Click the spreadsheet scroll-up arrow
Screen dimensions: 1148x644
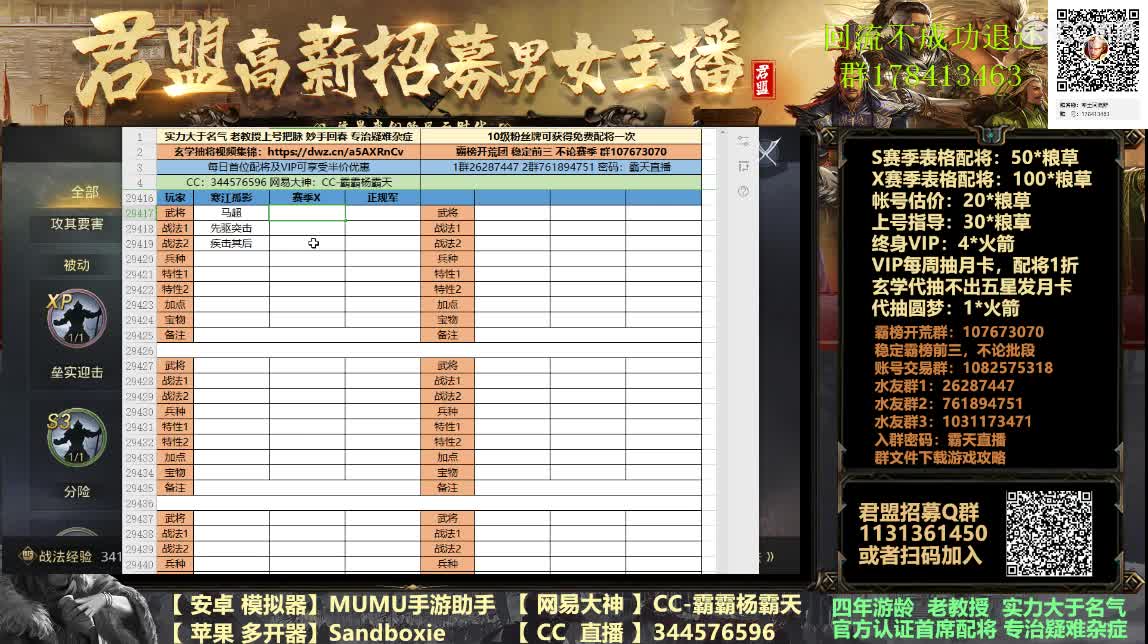722,133
